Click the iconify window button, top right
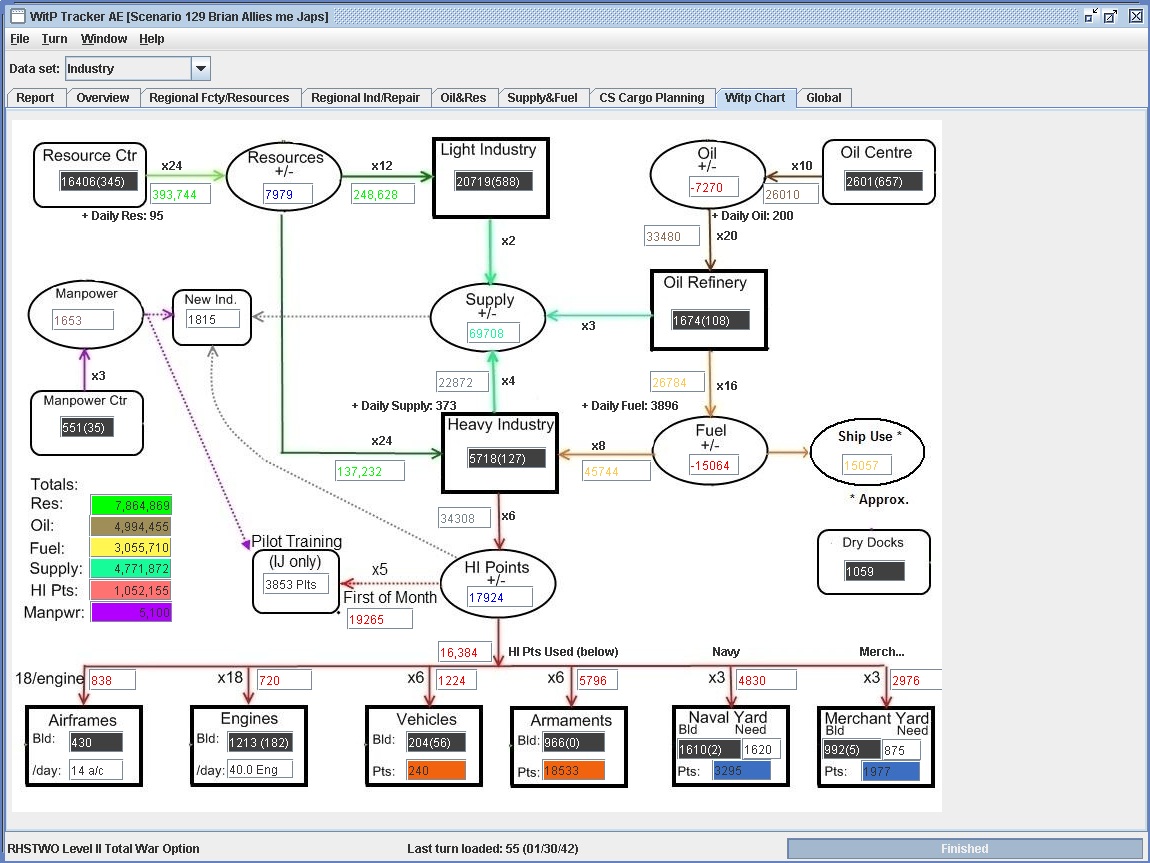This screenshot has width=1150, height=863. point(1091,15)
